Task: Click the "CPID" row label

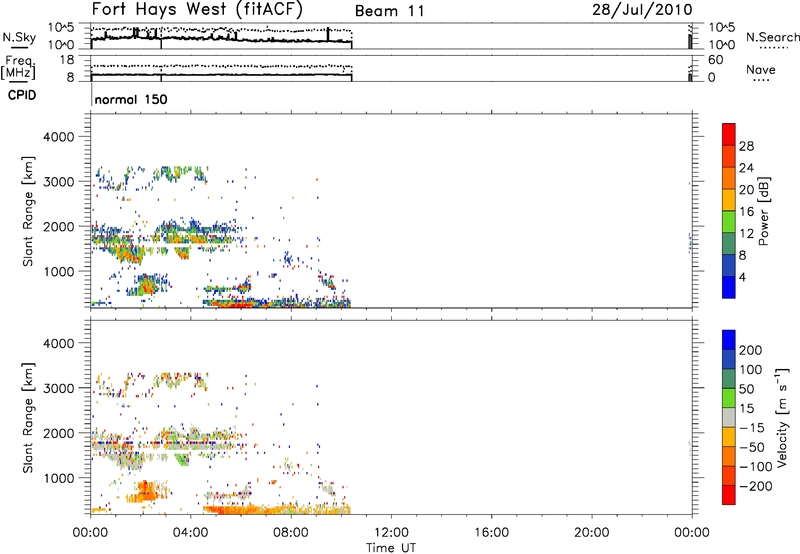Action: tap(22, 95)
